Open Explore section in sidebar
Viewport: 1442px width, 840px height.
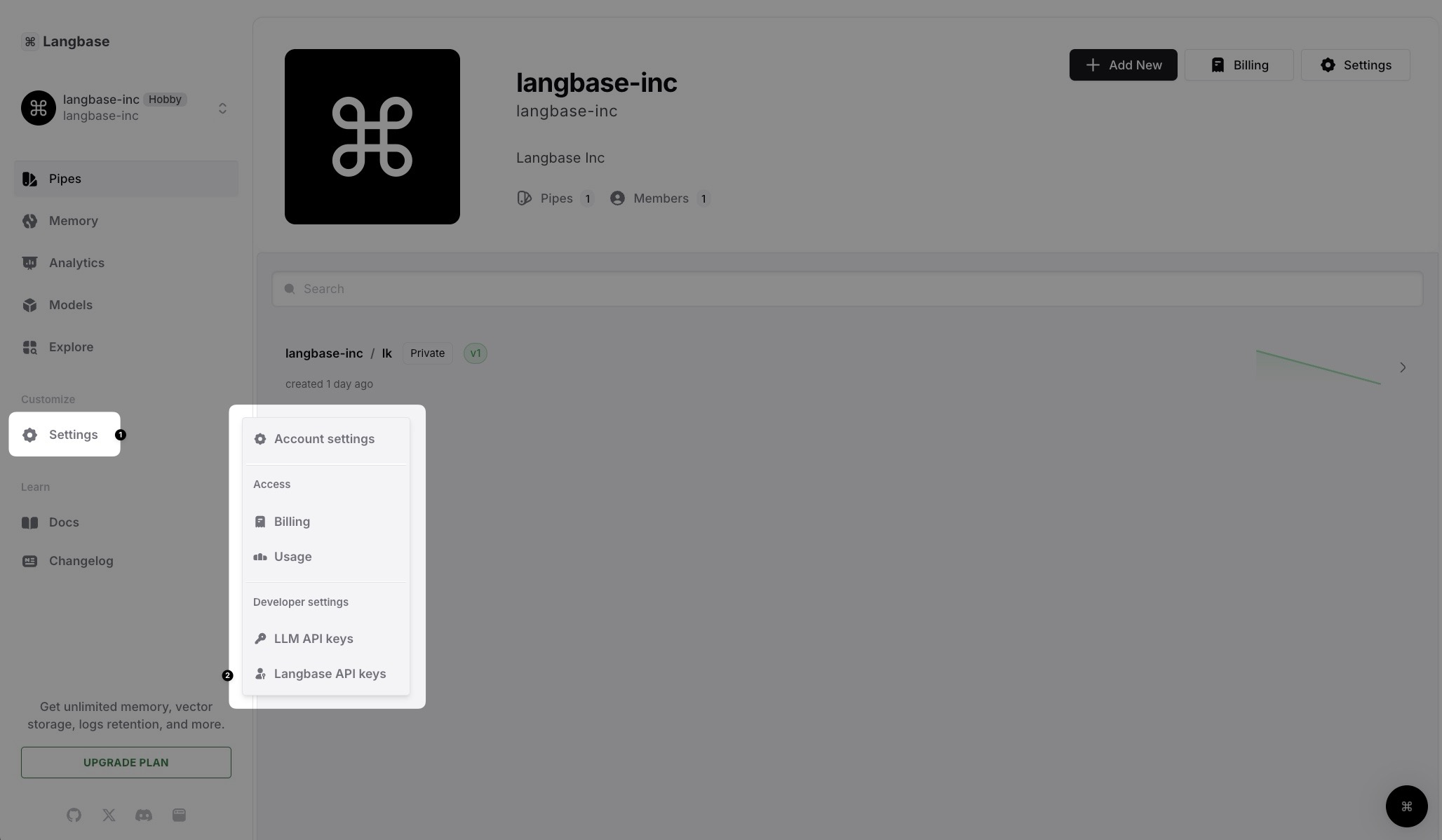click(x=71, y=346)
